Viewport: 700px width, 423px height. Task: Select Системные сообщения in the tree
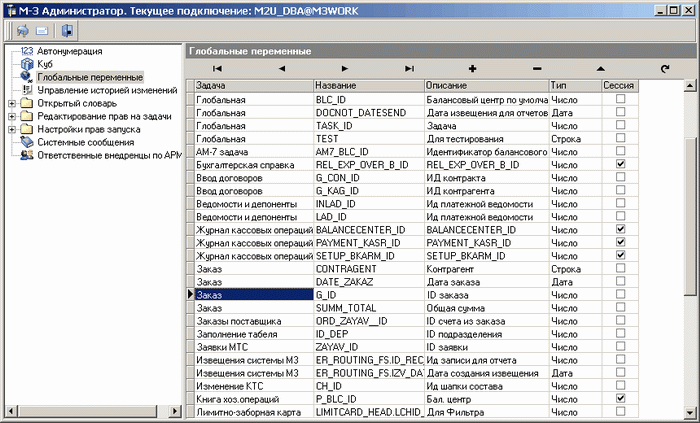(x=82, y=142)
